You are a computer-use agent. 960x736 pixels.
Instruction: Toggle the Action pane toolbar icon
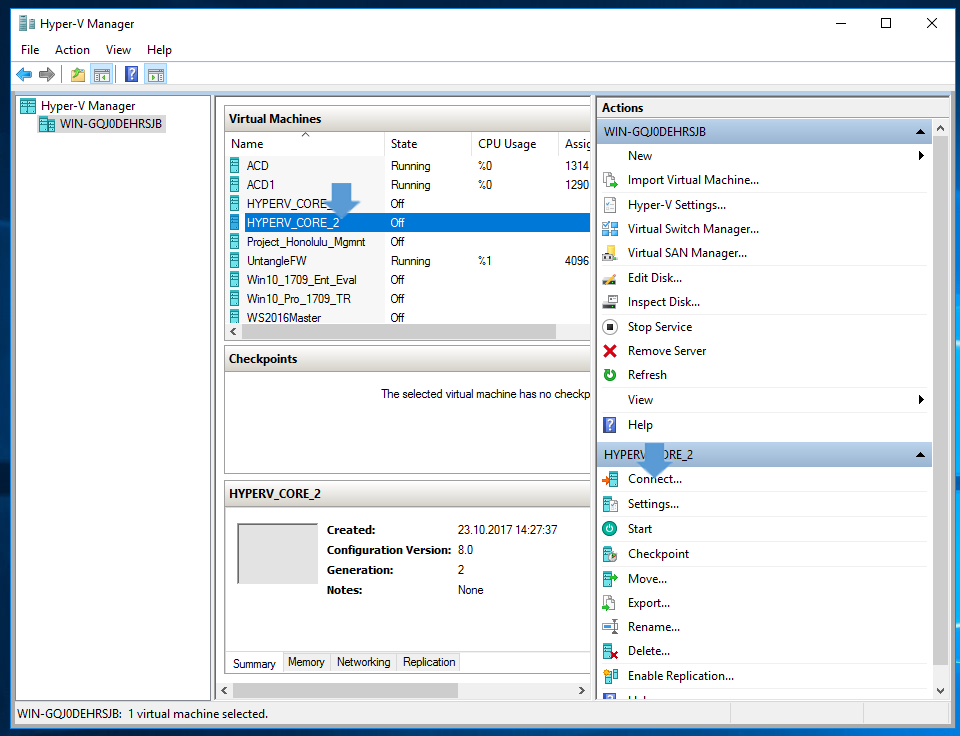coord(156,75)
